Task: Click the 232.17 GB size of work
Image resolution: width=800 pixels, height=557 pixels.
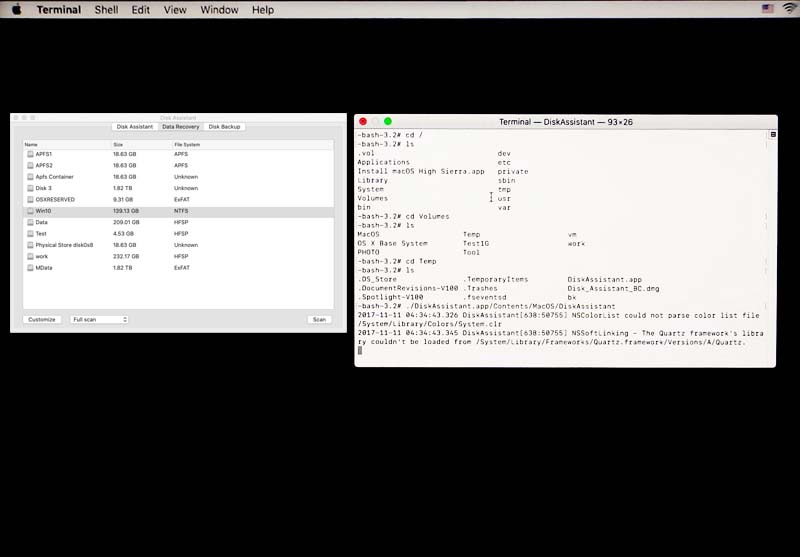Action: tap(126, 256)
